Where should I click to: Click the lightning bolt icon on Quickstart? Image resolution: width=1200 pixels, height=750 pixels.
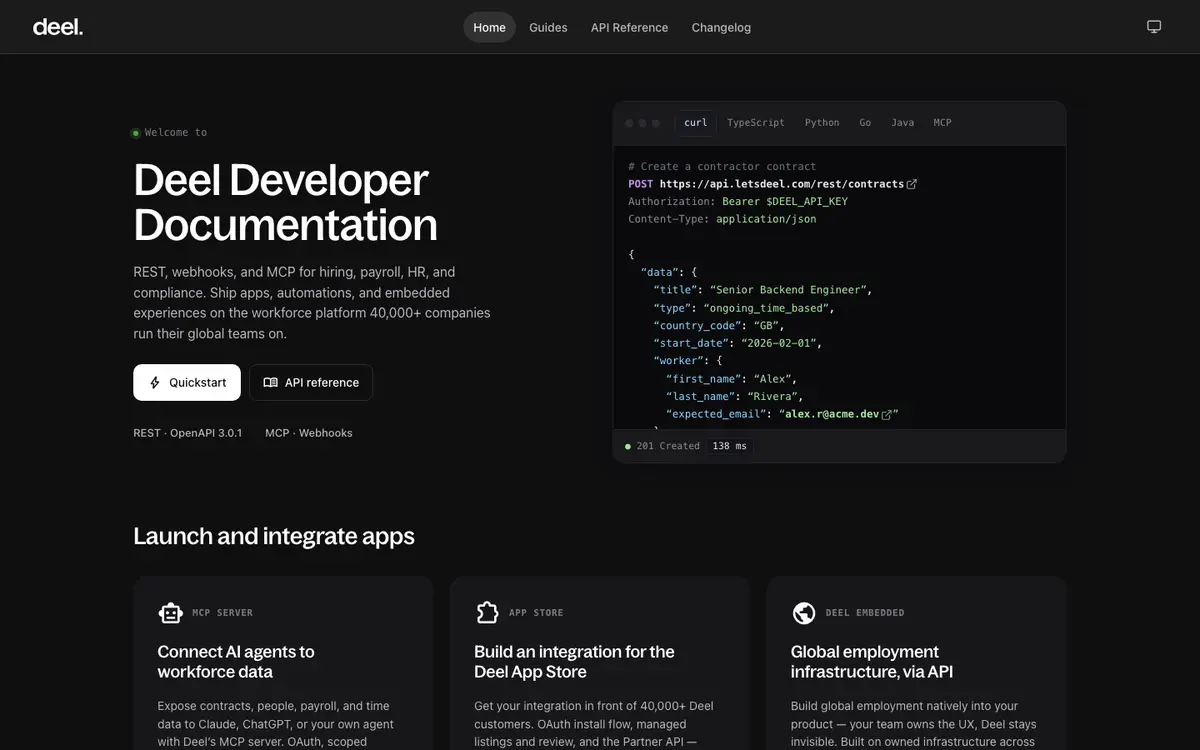pos(155,383)
